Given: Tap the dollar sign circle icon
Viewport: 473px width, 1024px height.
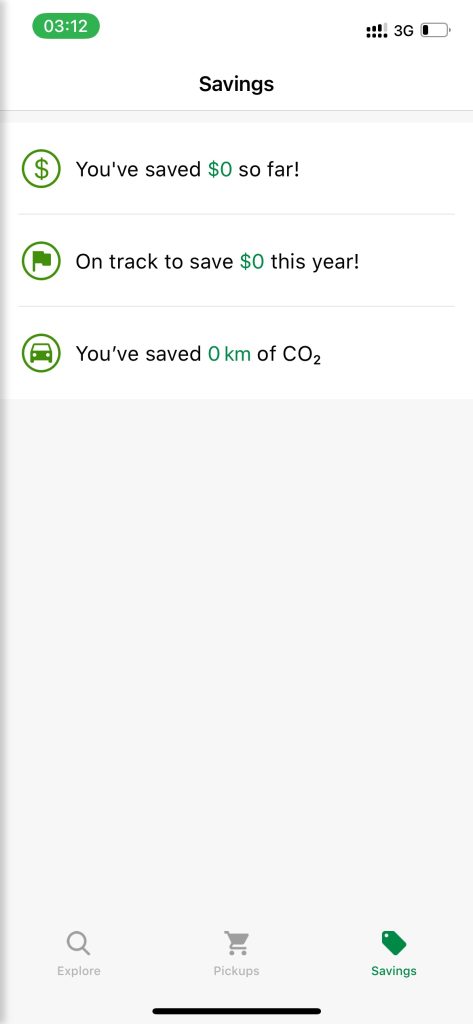Looking at the screenshot, I should [41, 169].
